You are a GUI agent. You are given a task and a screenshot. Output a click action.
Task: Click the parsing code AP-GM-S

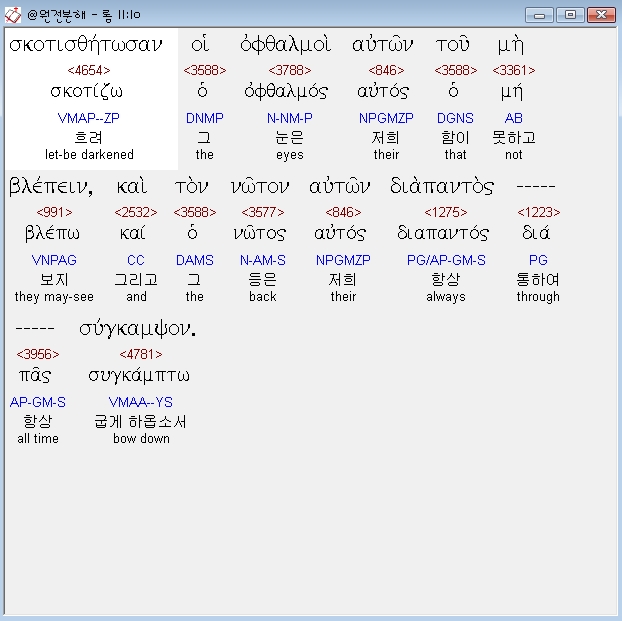point(38,402)
